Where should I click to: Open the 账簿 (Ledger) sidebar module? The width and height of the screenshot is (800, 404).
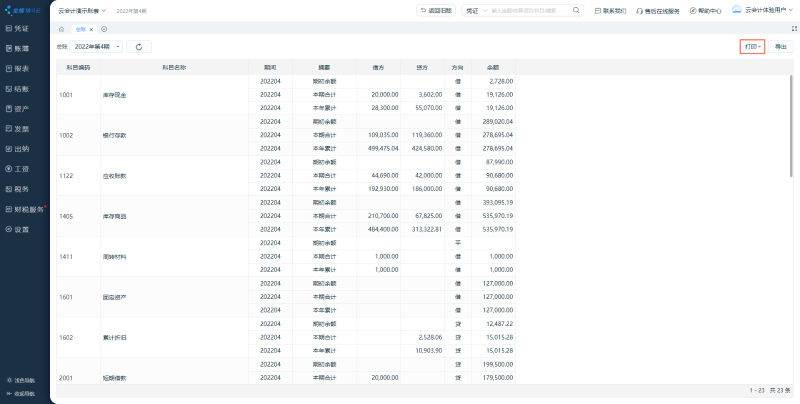22,48
